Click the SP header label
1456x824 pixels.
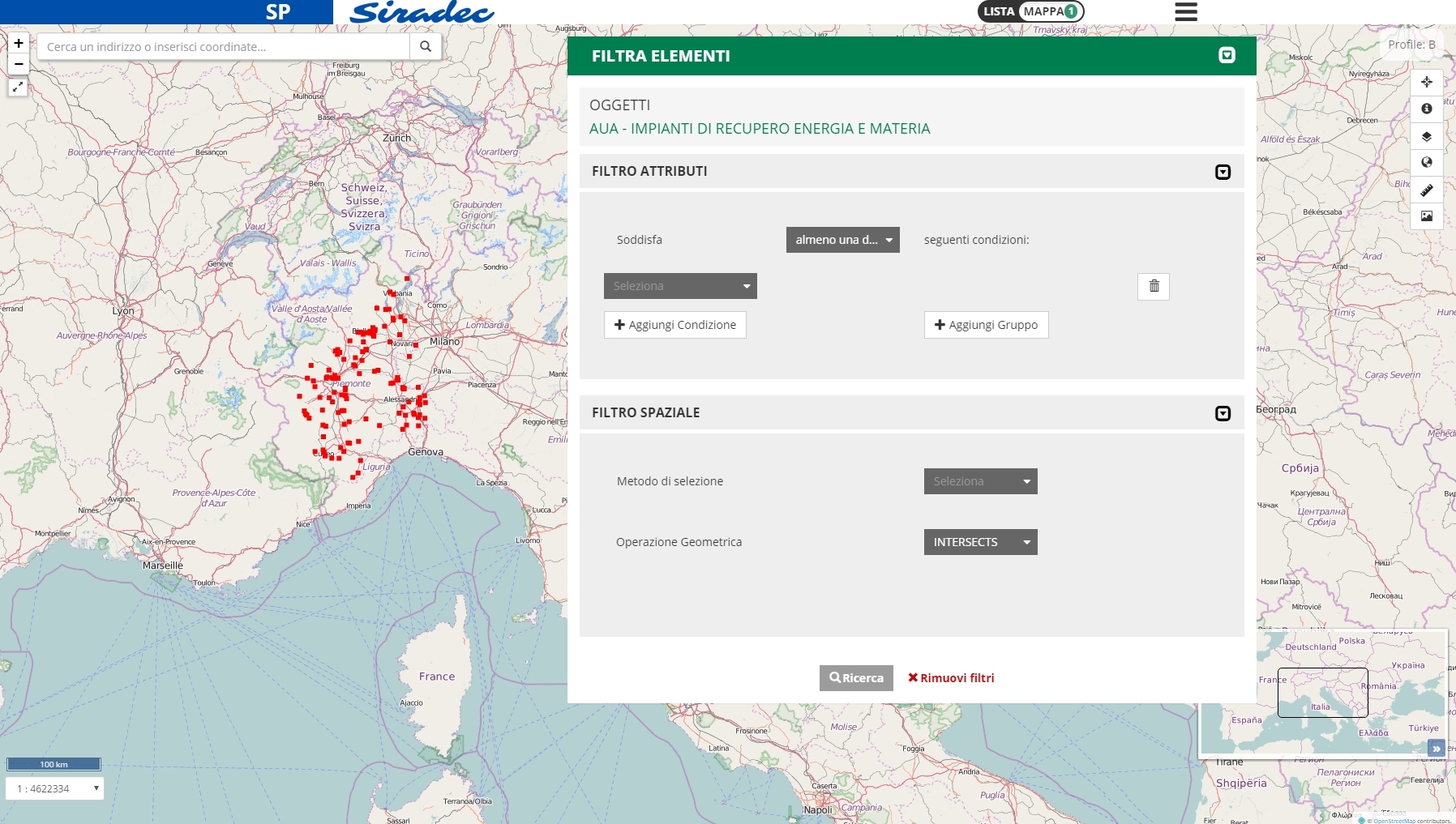pos(278,12)
